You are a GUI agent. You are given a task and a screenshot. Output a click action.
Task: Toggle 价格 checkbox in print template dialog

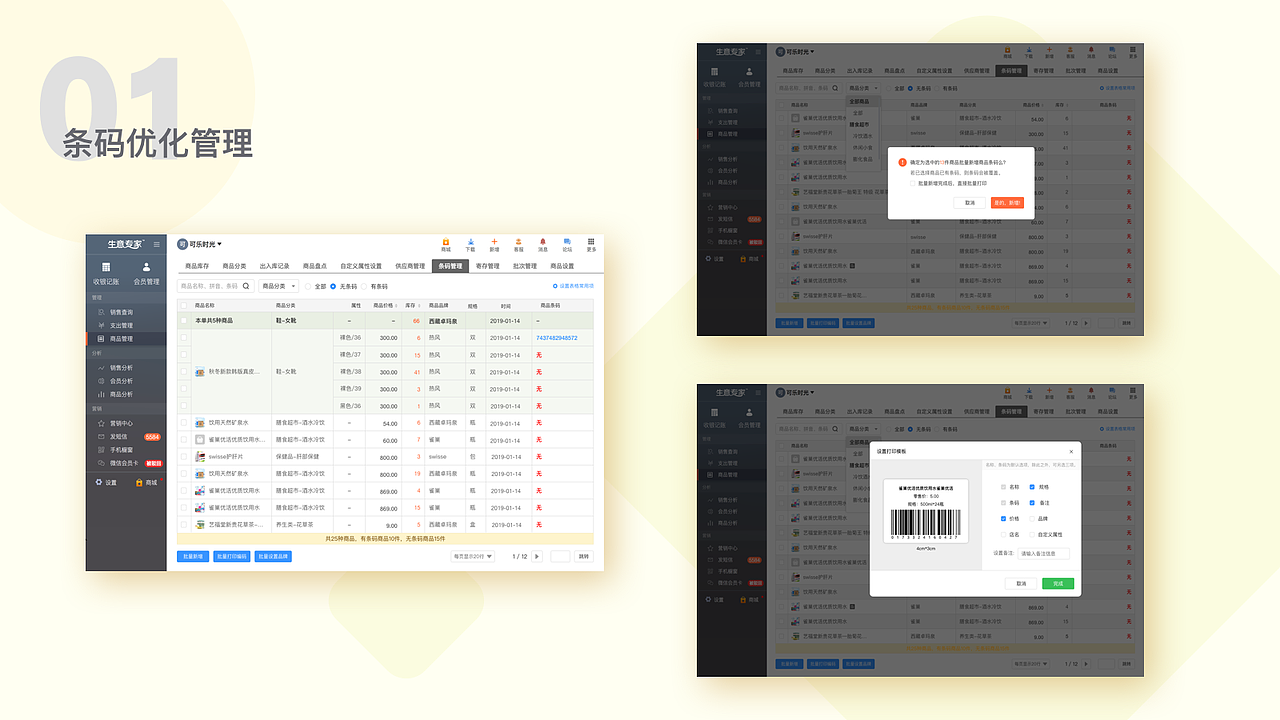pos(1003,519)
